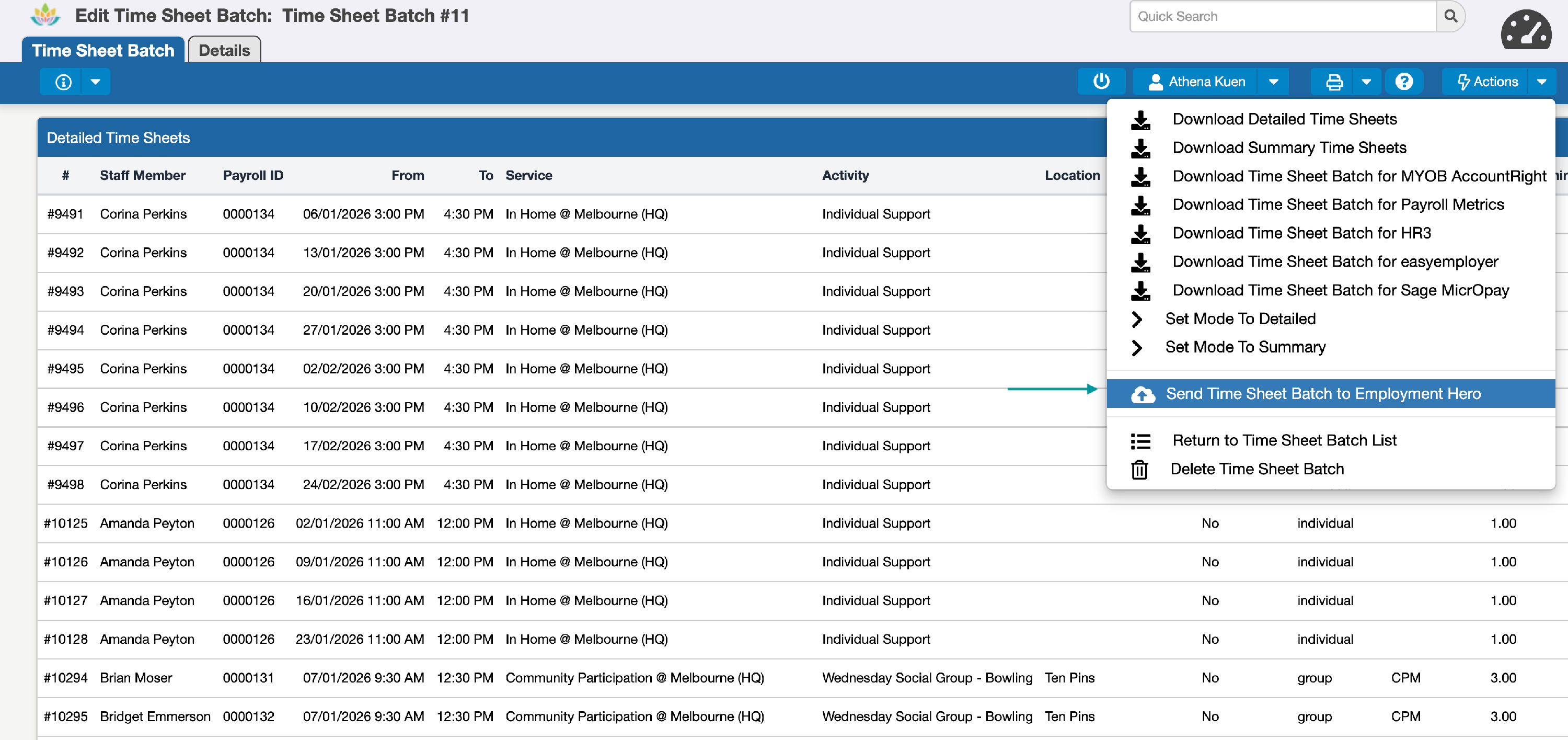Expand the print options dropdown arrow
This screenshot has width=1568, height=740.
tap(1367, 82)
